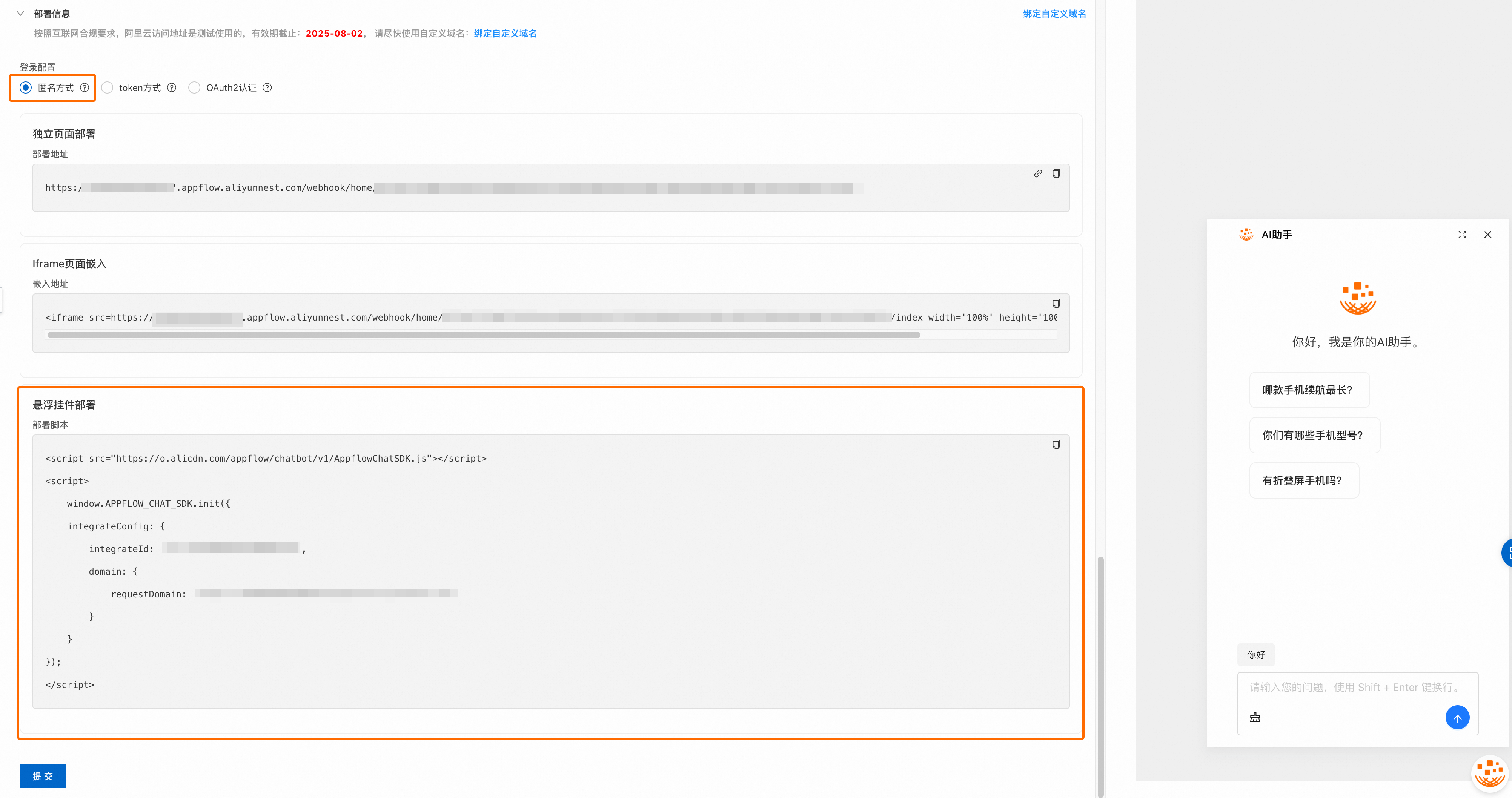1512x798 pixels.
Task: Send message with blue arrow button
Action: point(1457,718)
